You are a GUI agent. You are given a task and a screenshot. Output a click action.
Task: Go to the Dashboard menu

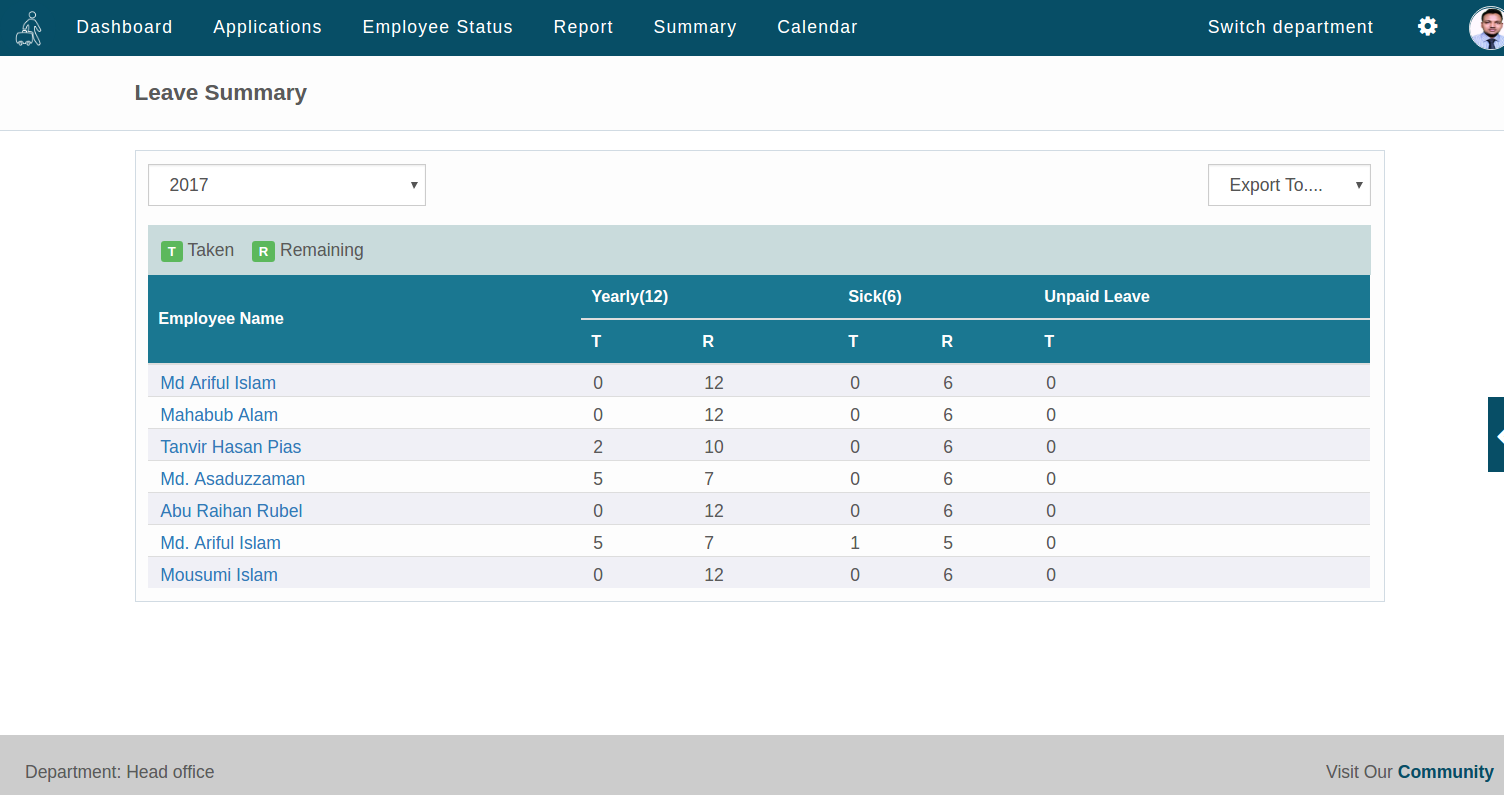click(x=124, y=27)
